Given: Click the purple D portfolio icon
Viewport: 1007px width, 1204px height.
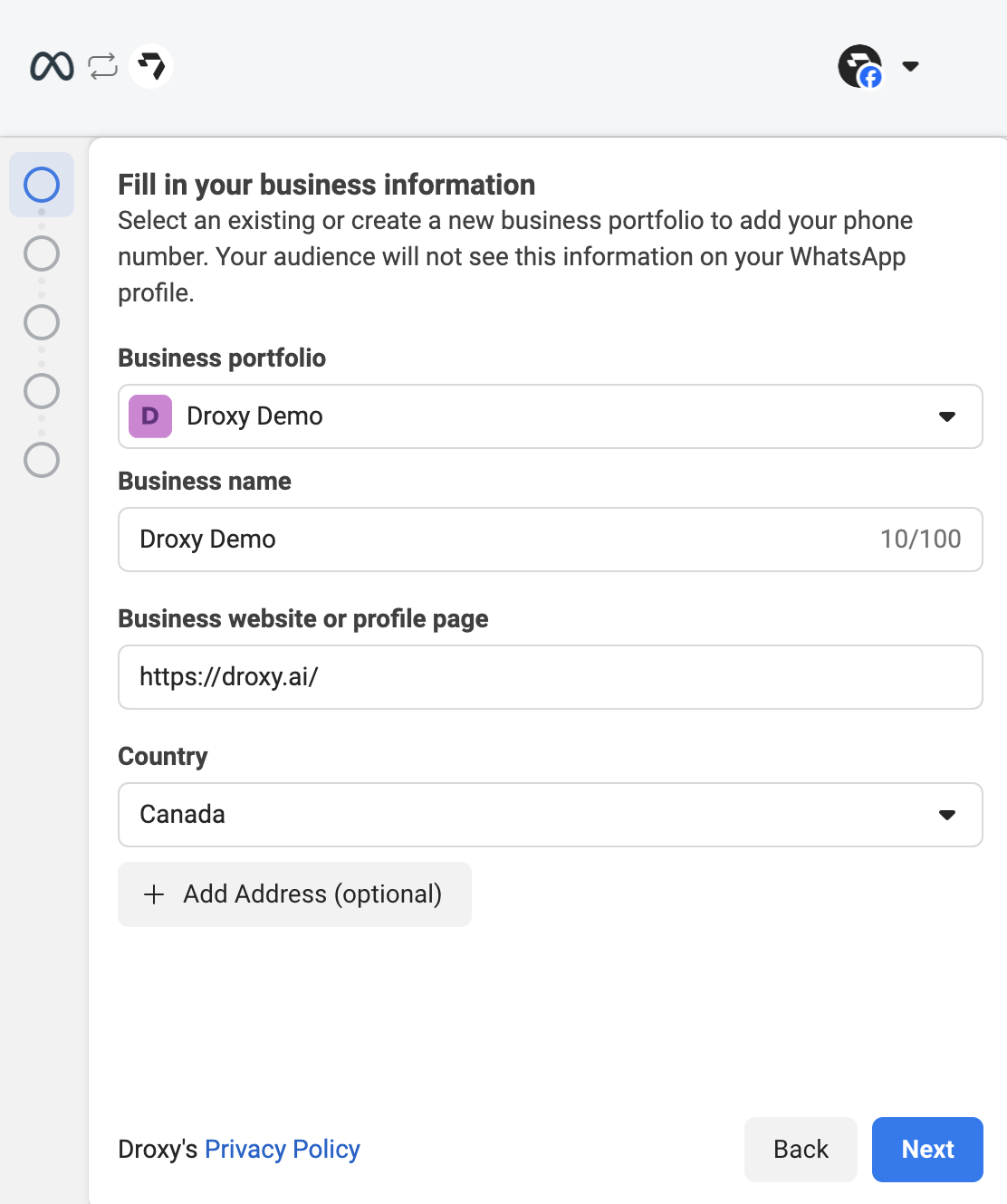Looking at the screenshot, I should coord(150,416).
